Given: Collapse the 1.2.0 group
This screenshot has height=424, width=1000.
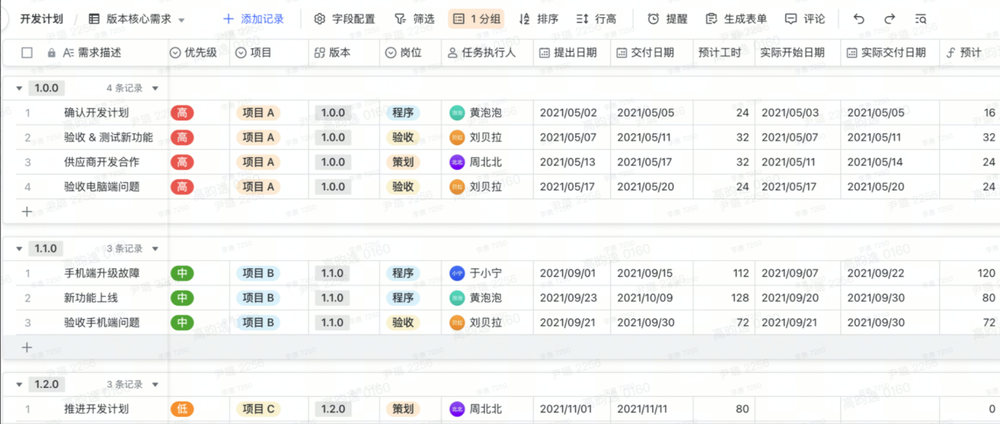Looking at the screenshot, I should point(19,384).
